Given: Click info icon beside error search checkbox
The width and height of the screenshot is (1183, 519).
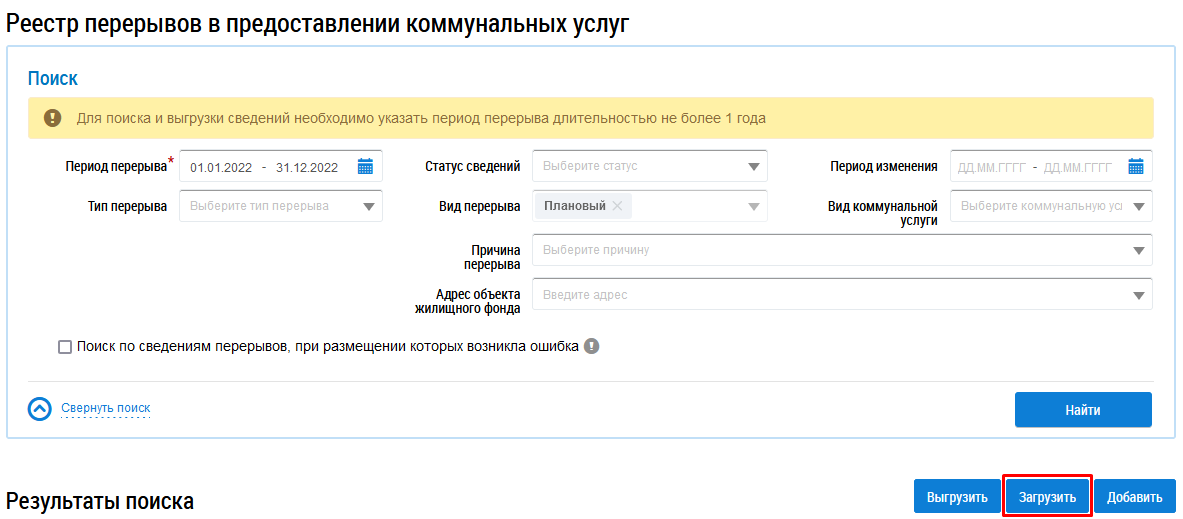Looking at the screenshot, I should (x=591, y=347).
